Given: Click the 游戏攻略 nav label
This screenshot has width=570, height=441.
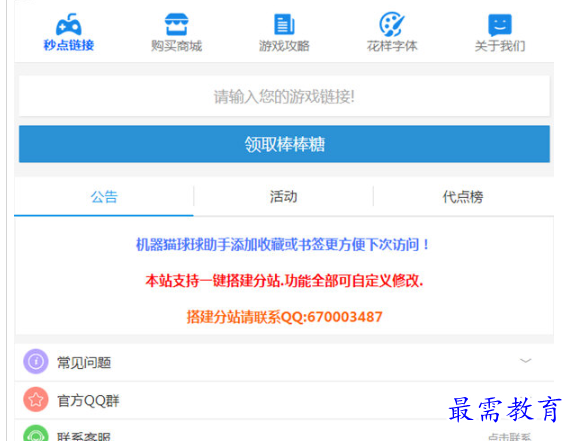Looking at the screenshot, I should (x=284, y=46).
